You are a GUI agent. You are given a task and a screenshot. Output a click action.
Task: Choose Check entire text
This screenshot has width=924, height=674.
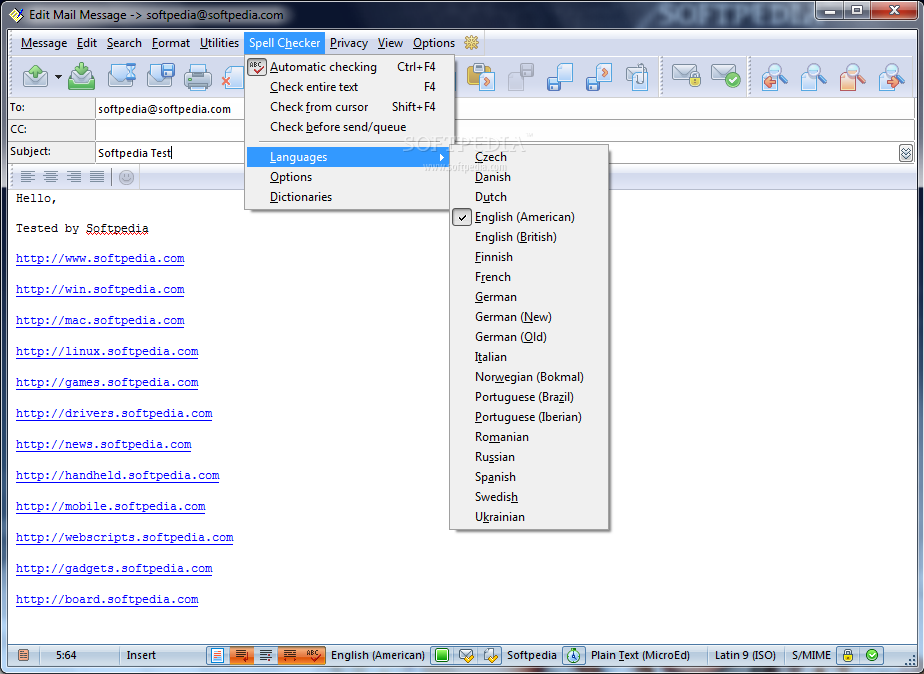pyautogui.click(x=350, y=87)
